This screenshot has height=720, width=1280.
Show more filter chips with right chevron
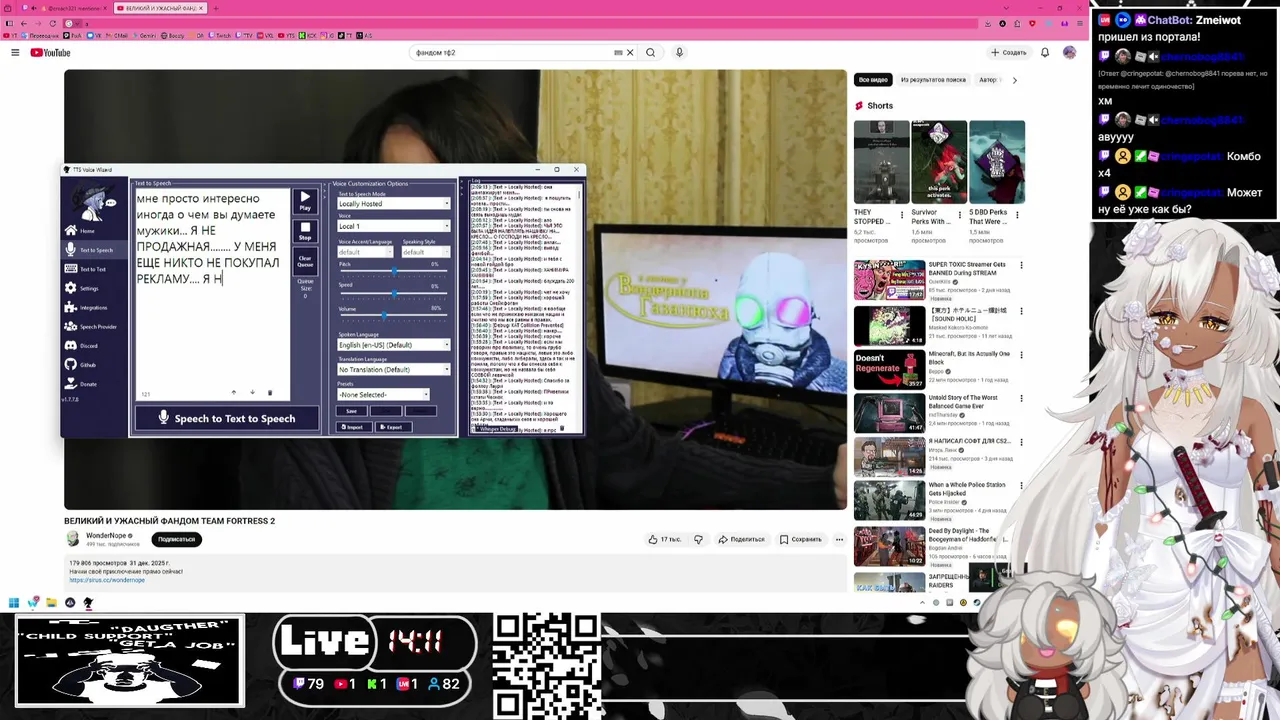click(x=1015, y=80)
